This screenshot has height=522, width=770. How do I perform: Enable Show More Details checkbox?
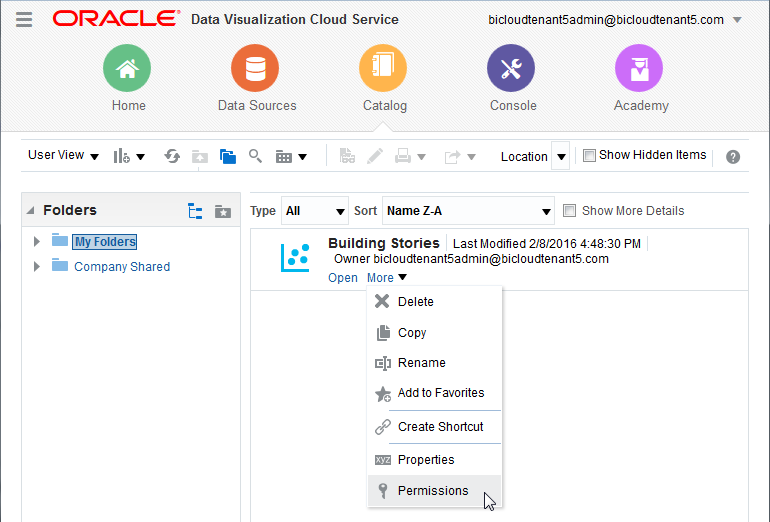click(569, 211)
